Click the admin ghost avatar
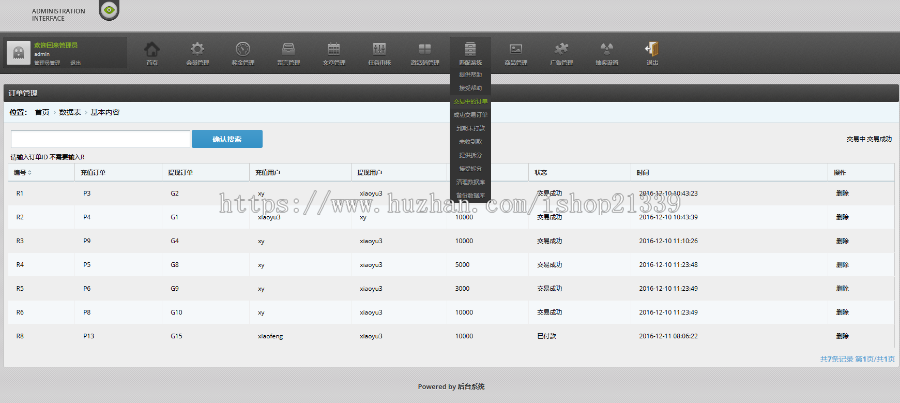The image size is (900, 403). pos(18,52)
